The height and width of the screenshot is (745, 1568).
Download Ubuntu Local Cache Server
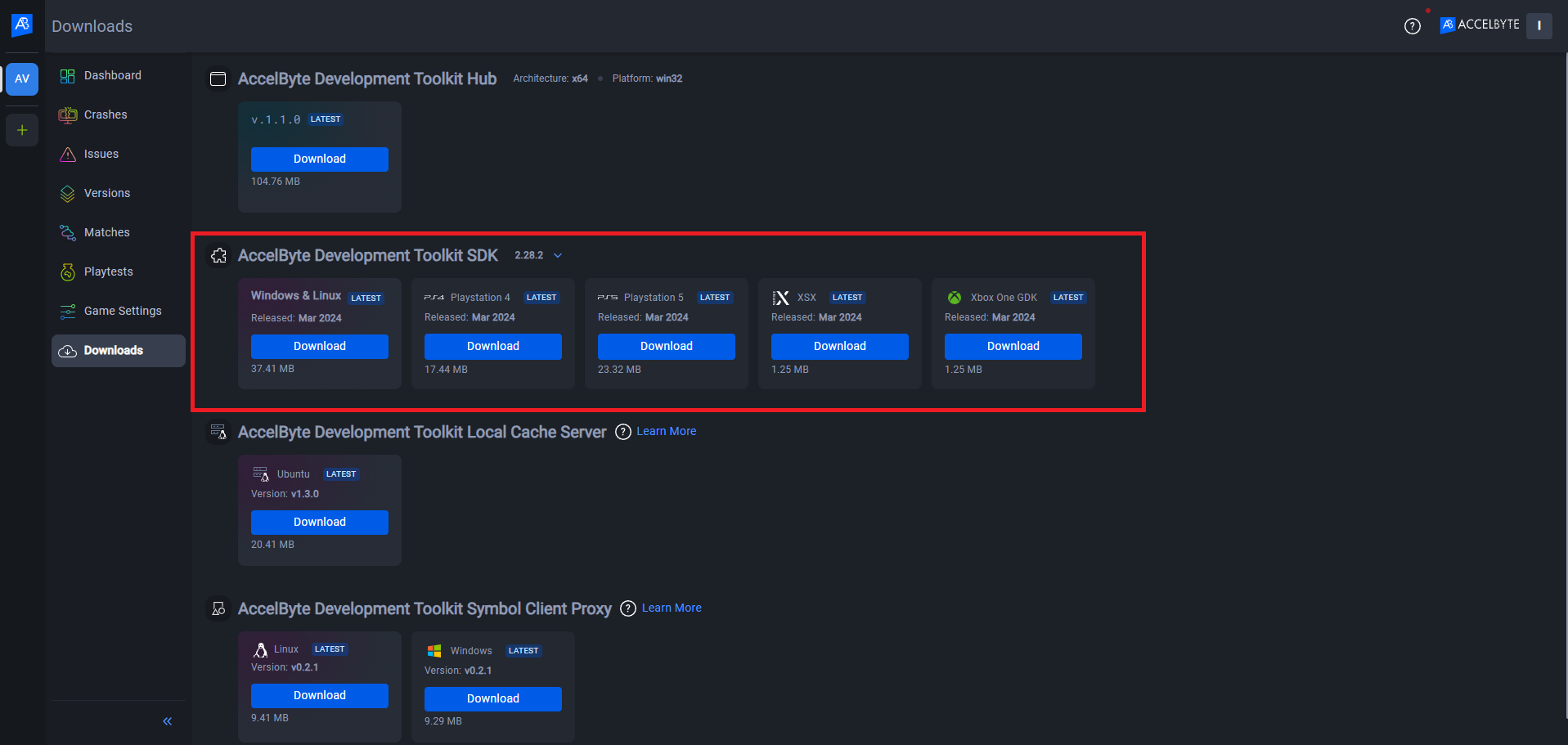coord(320,523)
